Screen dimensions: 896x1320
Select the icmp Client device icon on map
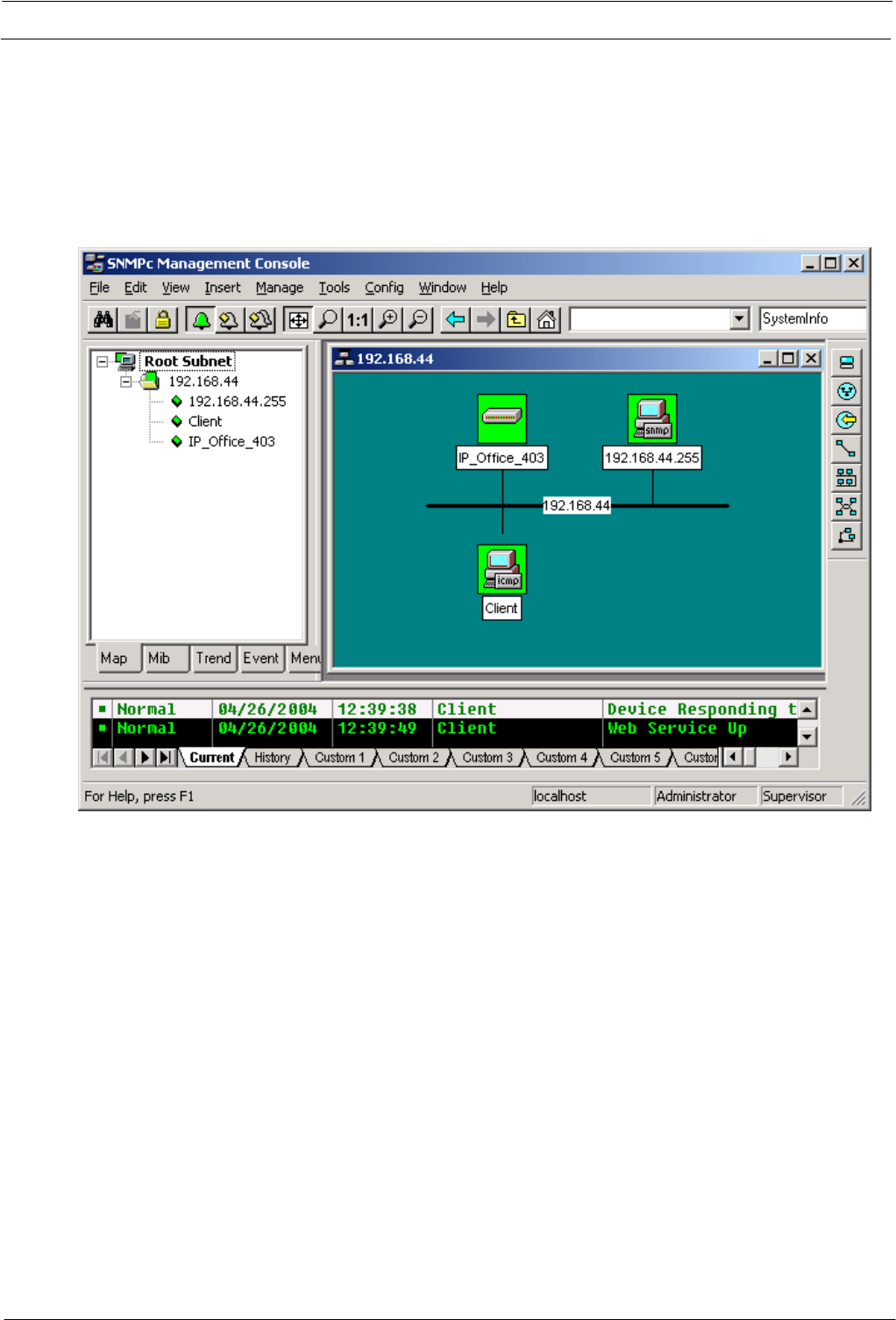point(502,569)
